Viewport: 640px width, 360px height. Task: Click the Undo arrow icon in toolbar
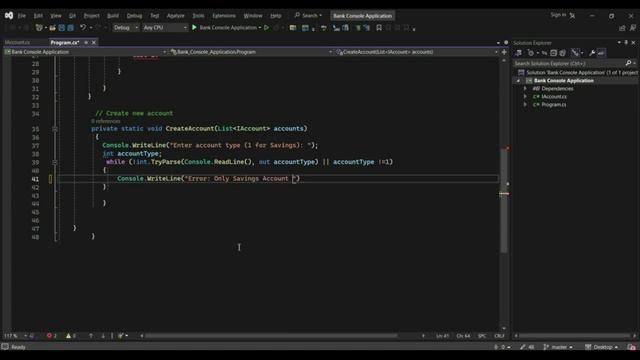(x=83, y=28)
